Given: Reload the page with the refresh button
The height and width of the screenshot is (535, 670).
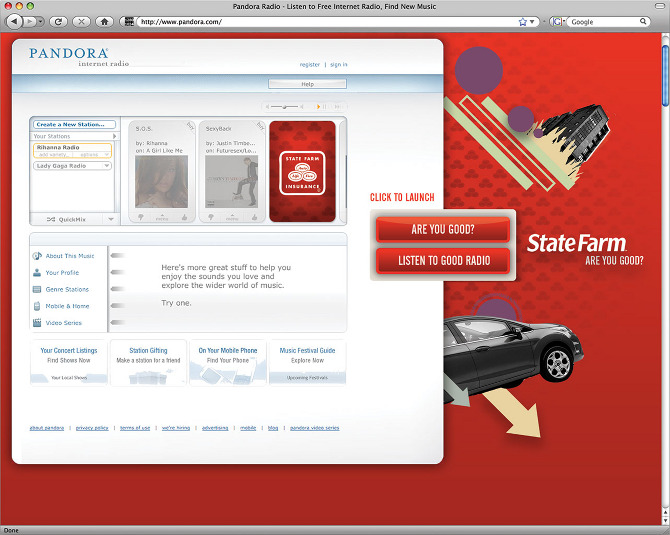Looking at the screenshot, I should coord(59,21).
